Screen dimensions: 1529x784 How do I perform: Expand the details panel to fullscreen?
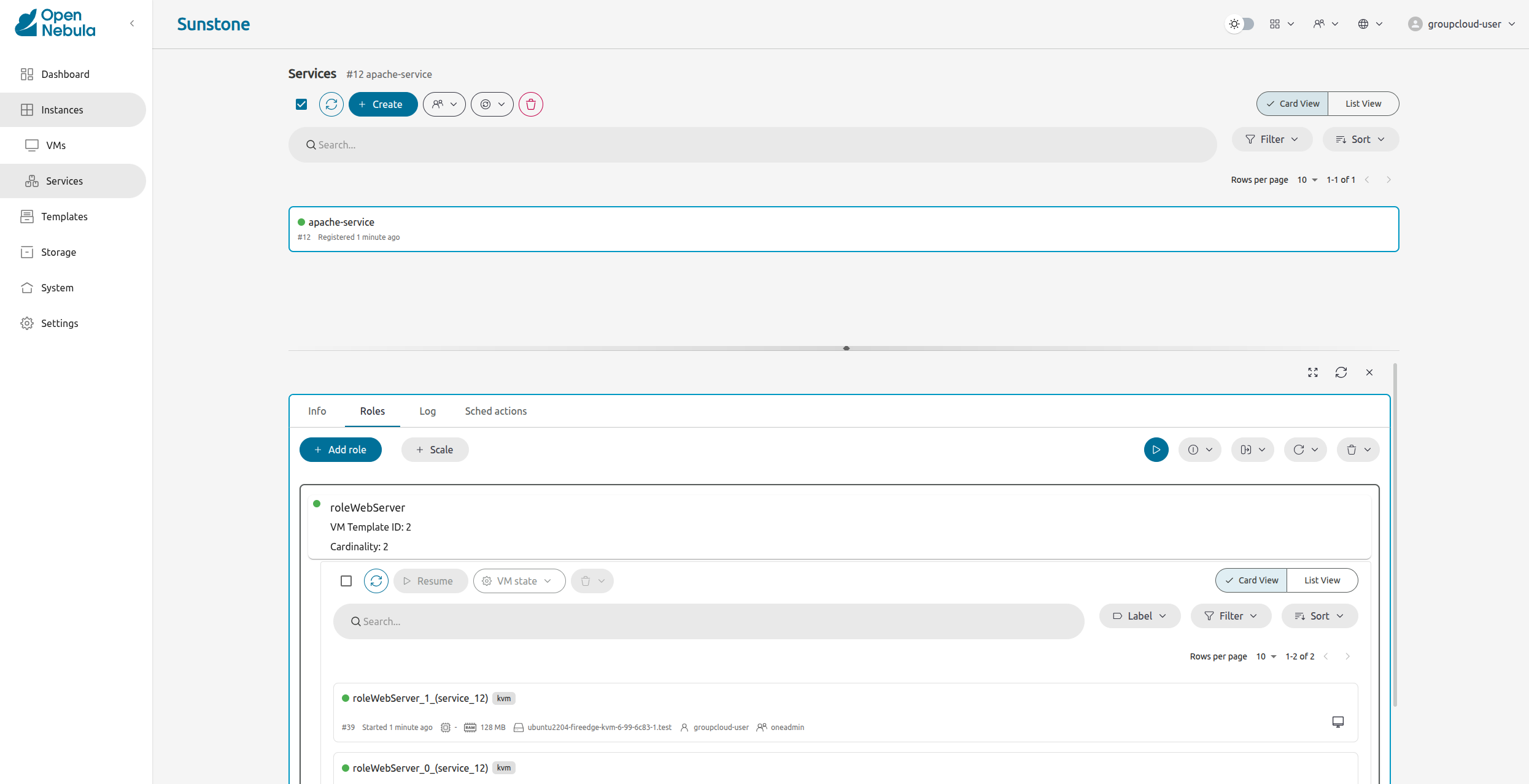1313,372
